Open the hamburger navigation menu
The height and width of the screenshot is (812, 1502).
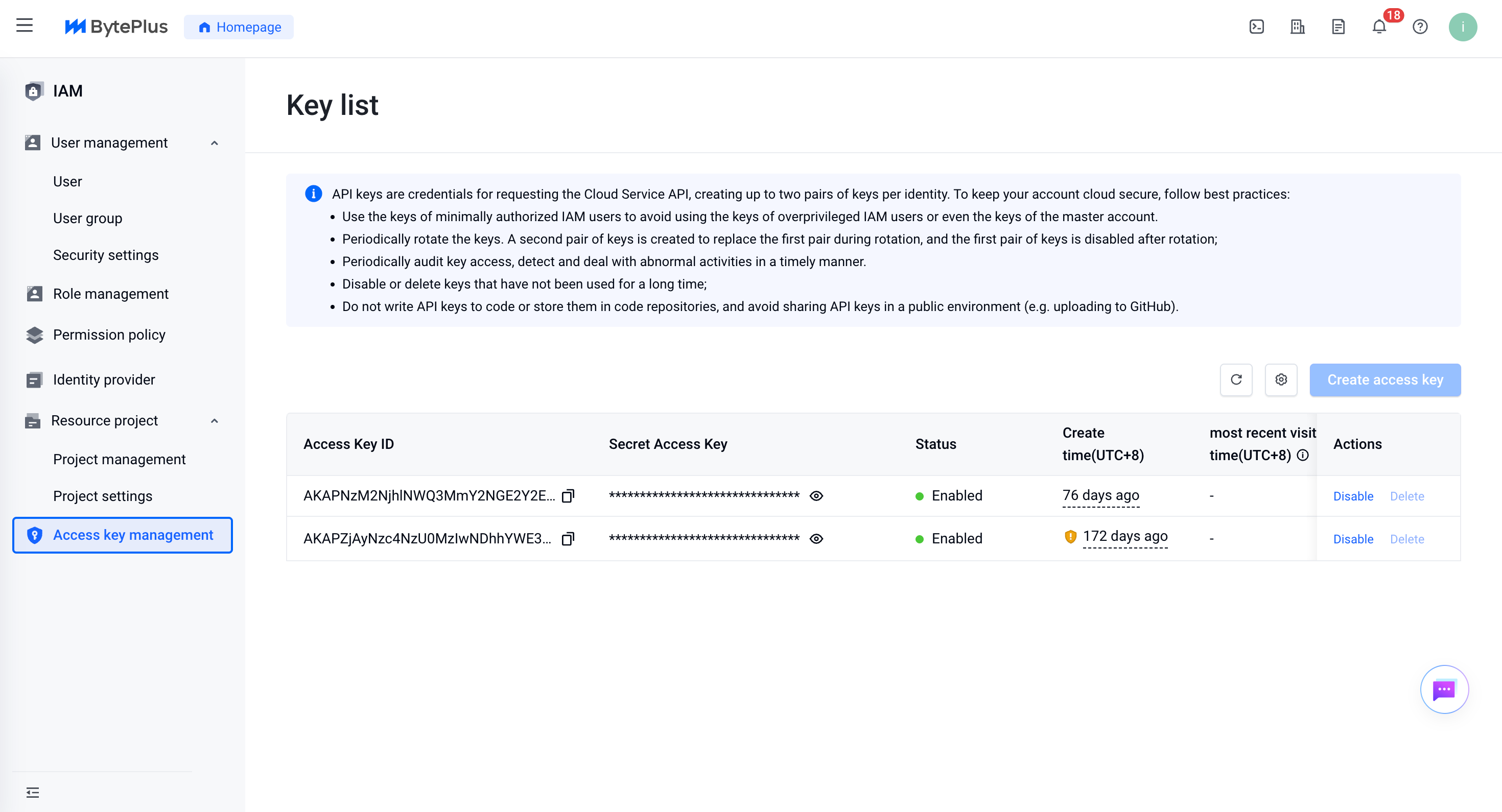point(25,26)
